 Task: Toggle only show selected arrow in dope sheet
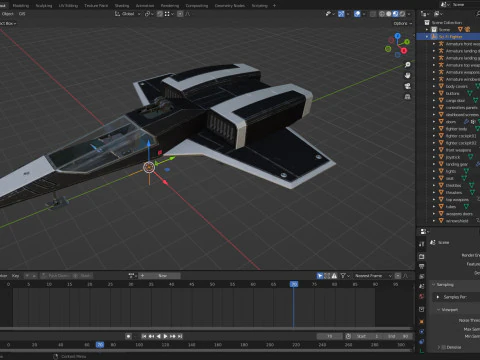[320, 276]
